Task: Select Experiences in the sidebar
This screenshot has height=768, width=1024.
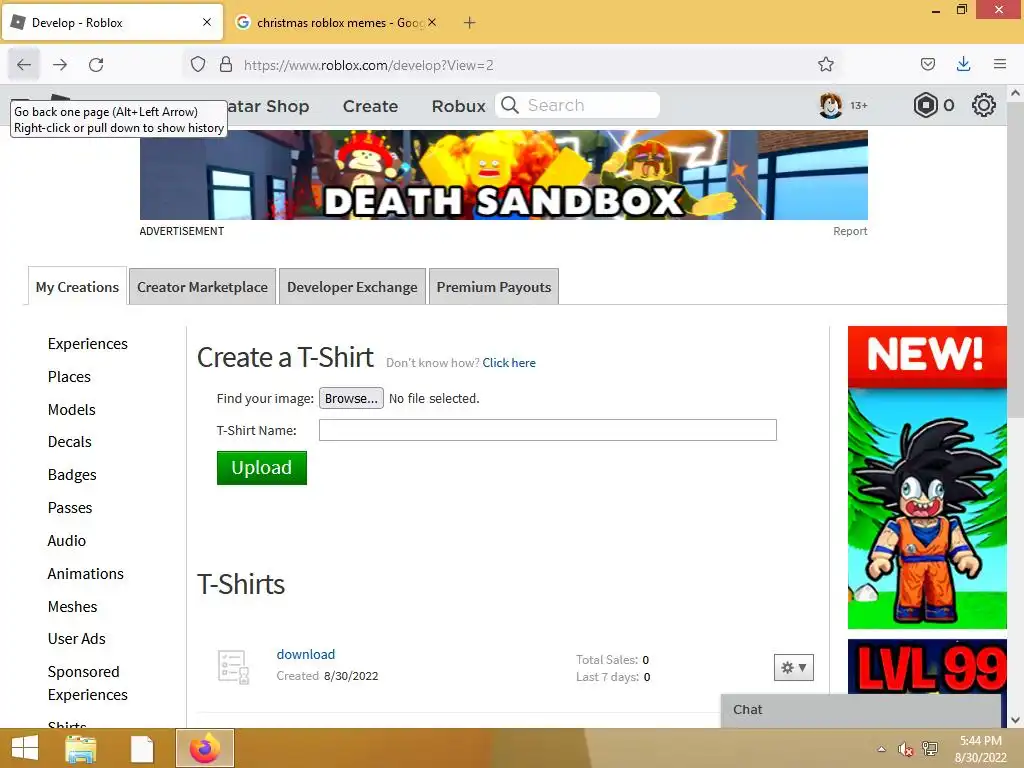Action: click(88, 344)
